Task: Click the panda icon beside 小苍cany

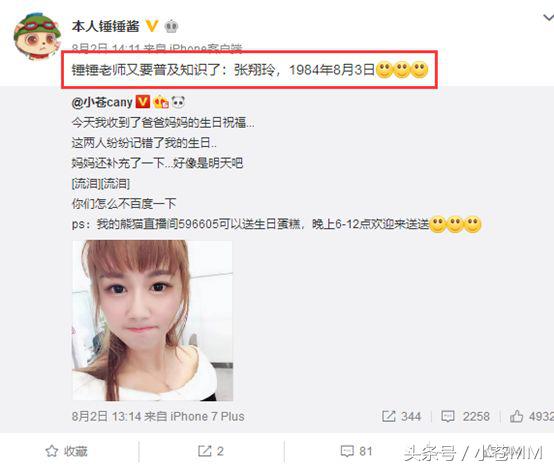Action: coord(178,102)
